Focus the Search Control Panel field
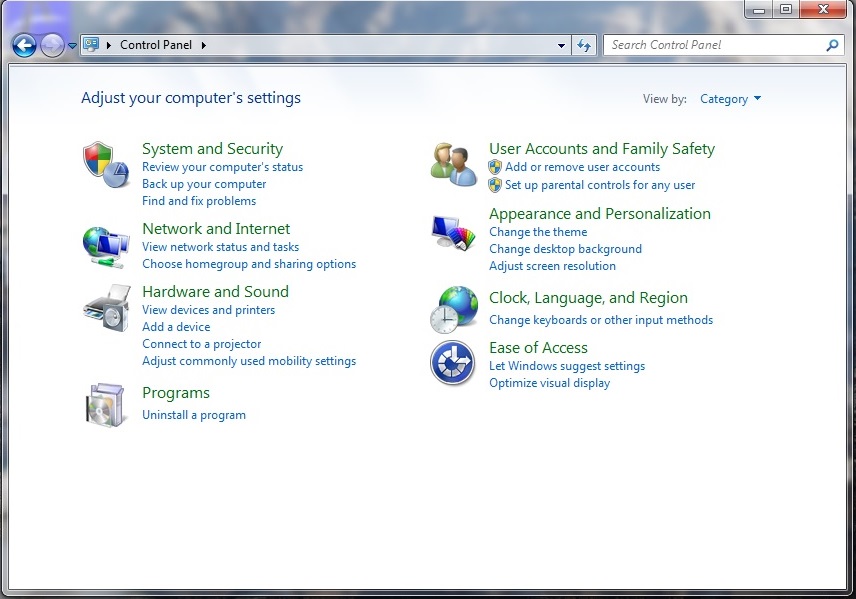The width and height of the screenshot is (856, 599). 723,45
